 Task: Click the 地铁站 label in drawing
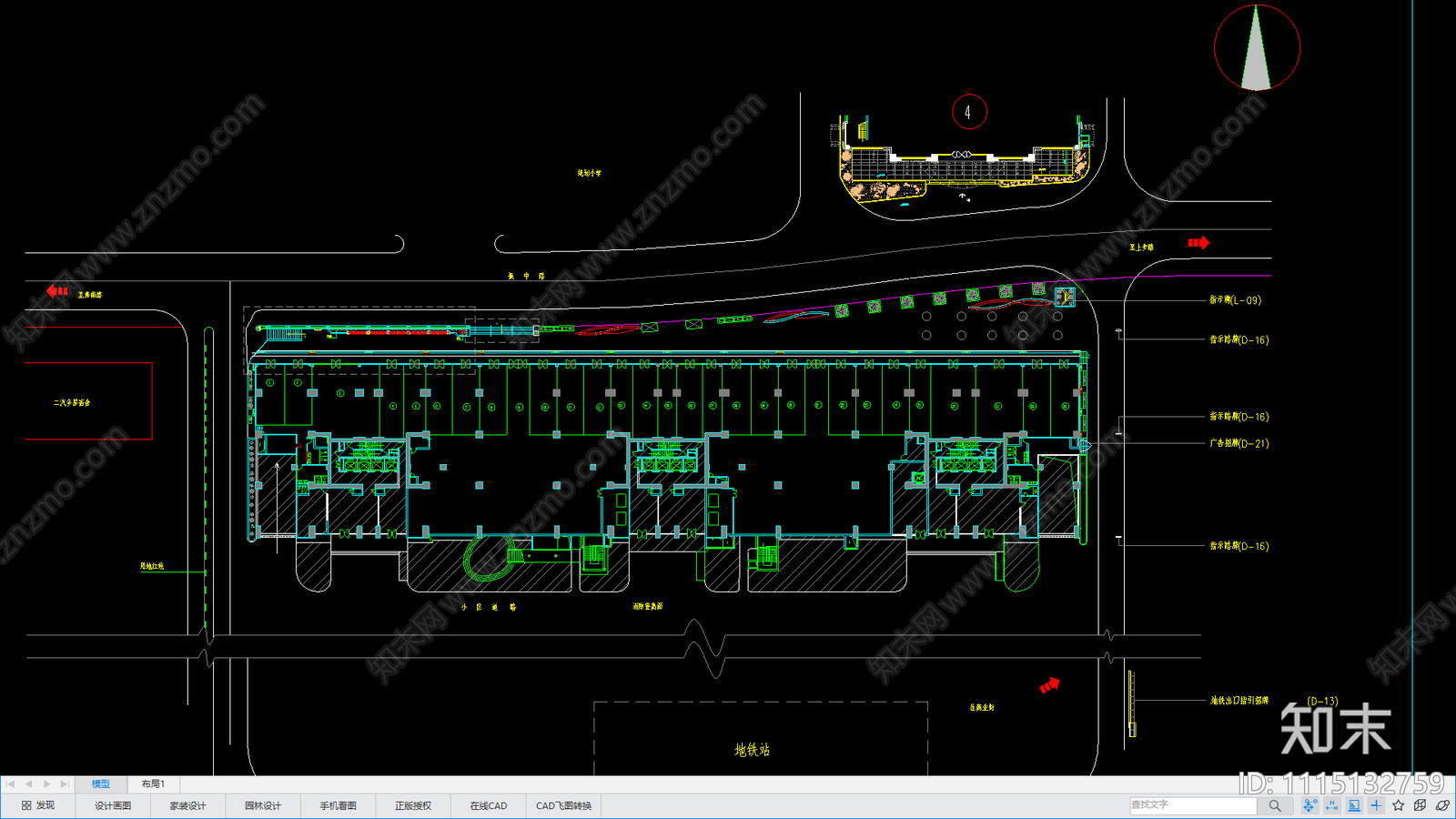tap(752, 750)
